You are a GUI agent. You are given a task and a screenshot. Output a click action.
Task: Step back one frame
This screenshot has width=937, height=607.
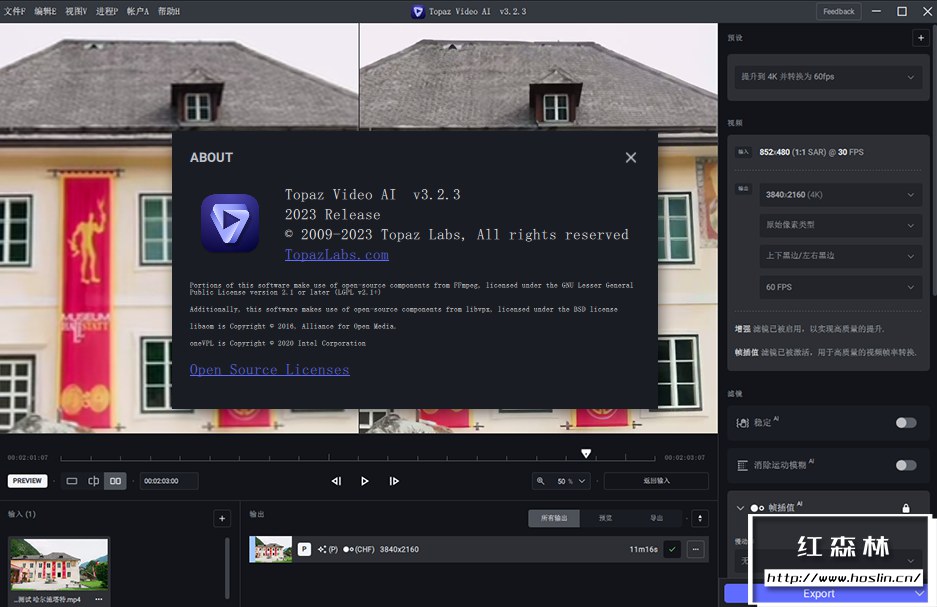[336, 481]
